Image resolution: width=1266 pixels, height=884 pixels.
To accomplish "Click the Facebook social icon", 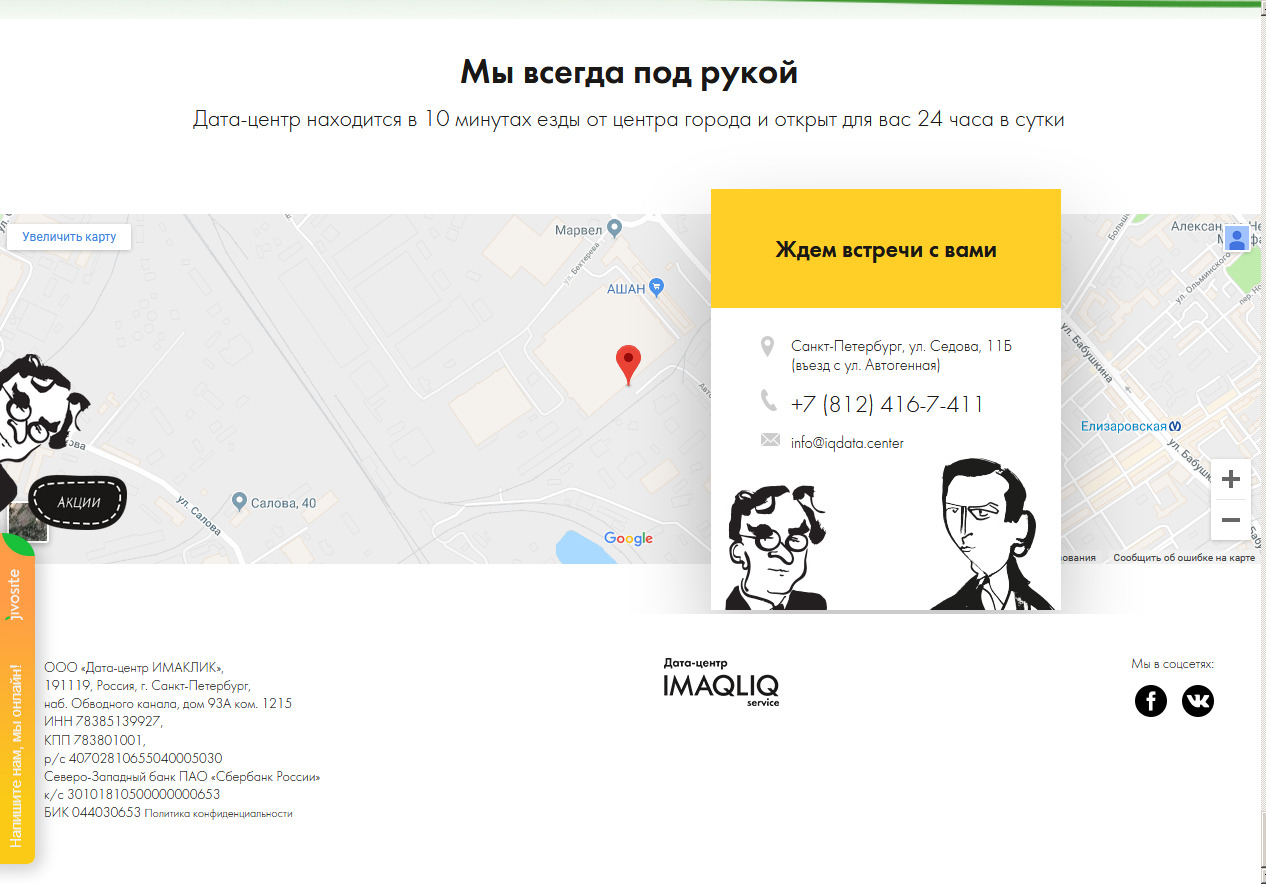I will 1151,700.
